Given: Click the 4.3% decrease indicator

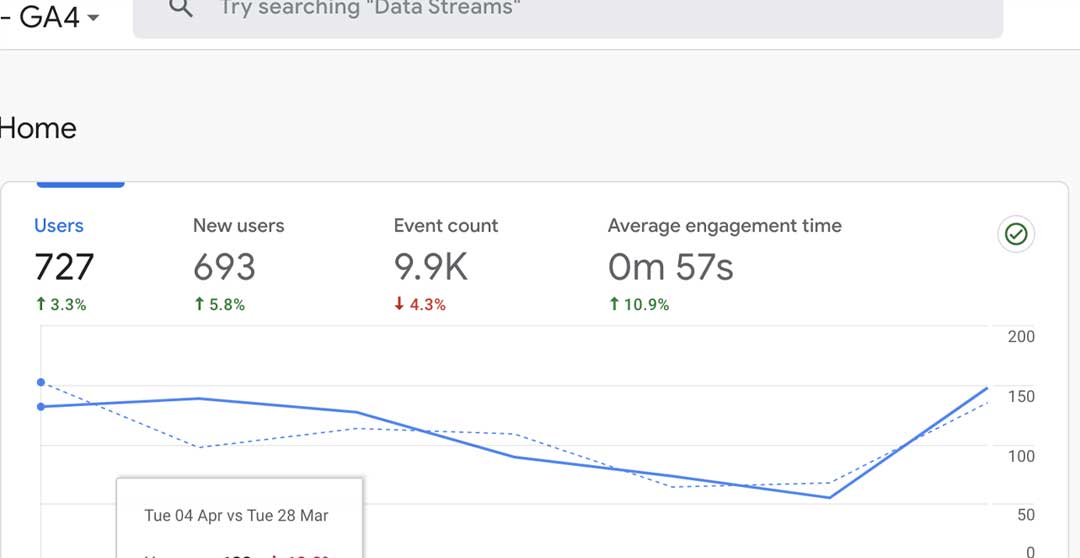Looking at the screenshot, I should (420, 304).
